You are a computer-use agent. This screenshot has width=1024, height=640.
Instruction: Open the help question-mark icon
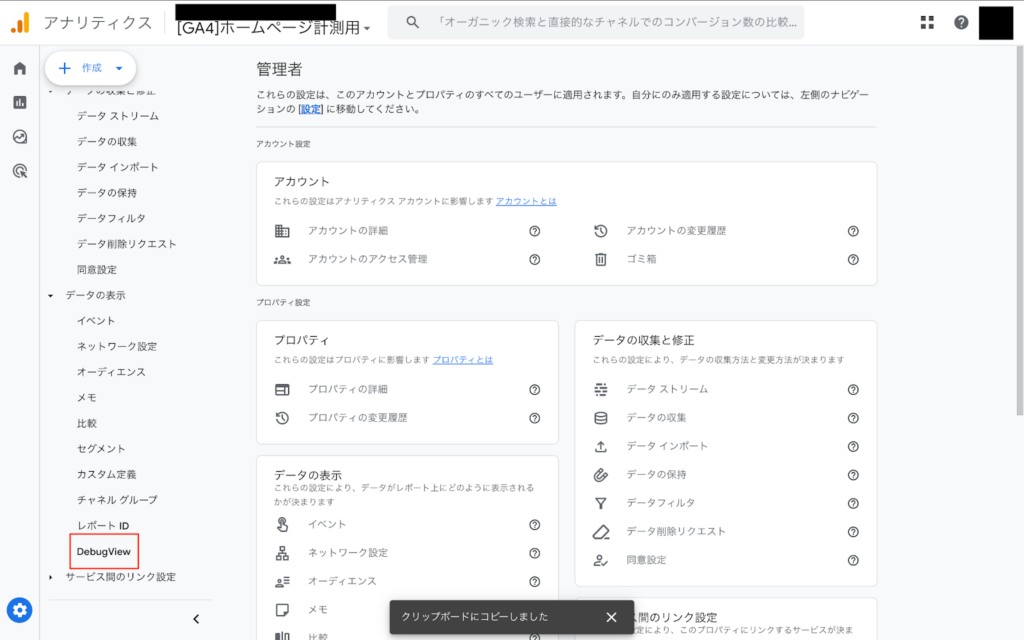click(961, 21)
